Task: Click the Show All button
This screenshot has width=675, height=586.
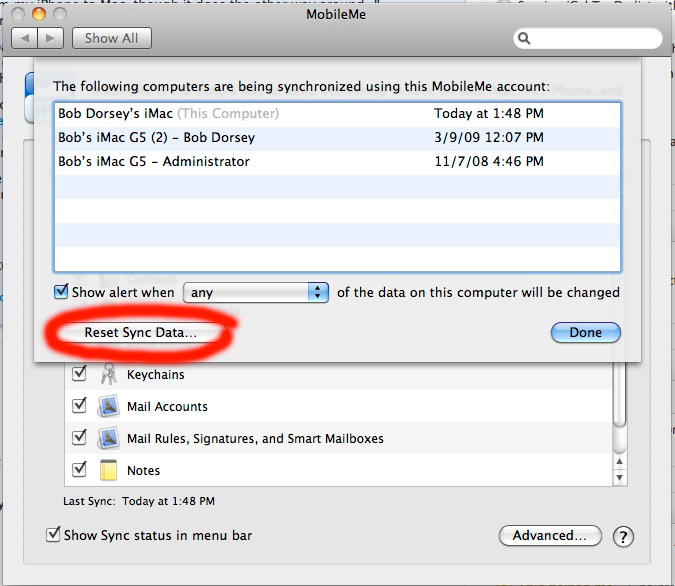Action: [111, 38]
